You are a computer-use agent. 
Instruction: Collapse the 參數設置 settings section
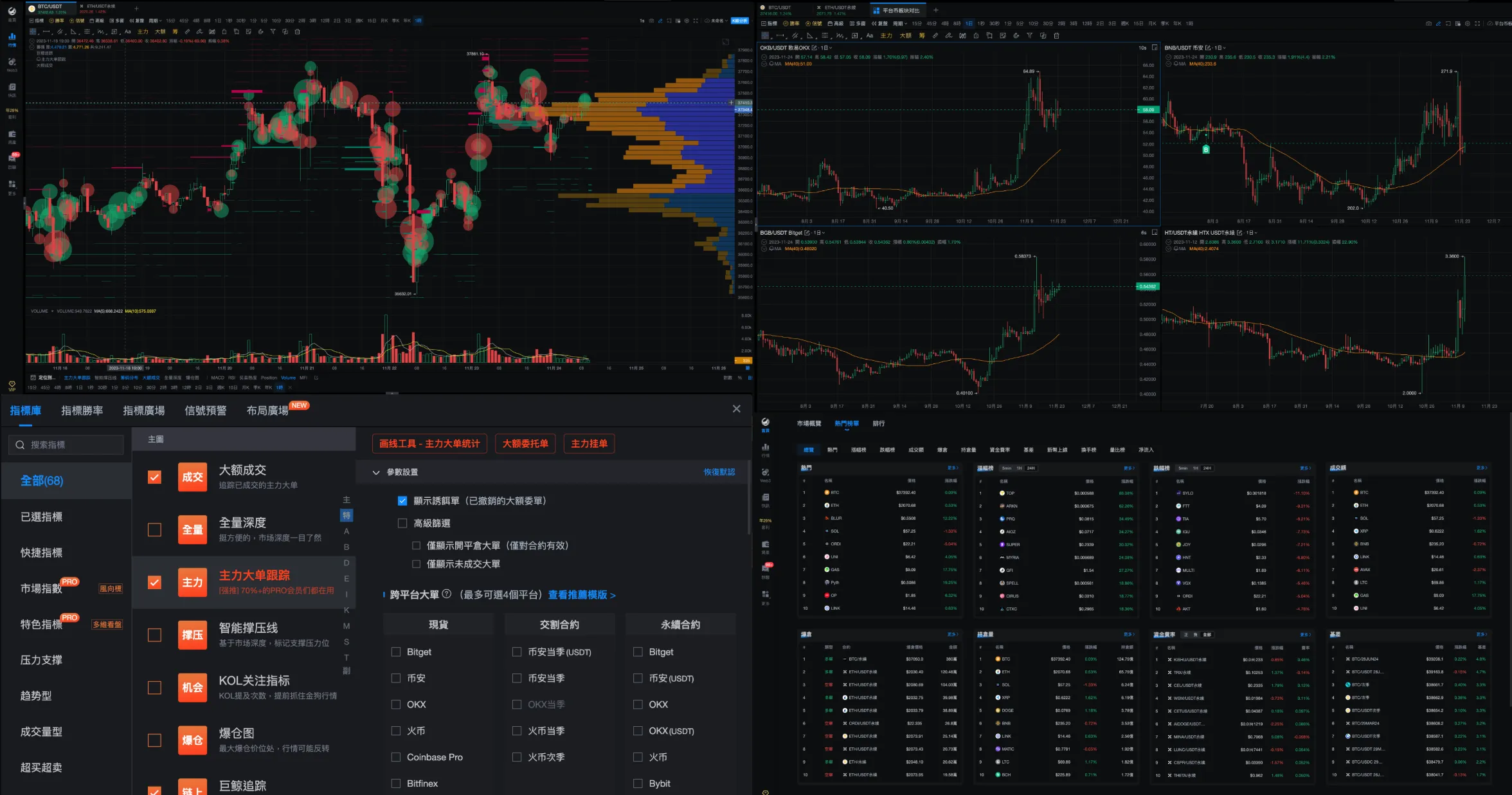[x=377, y=472]
